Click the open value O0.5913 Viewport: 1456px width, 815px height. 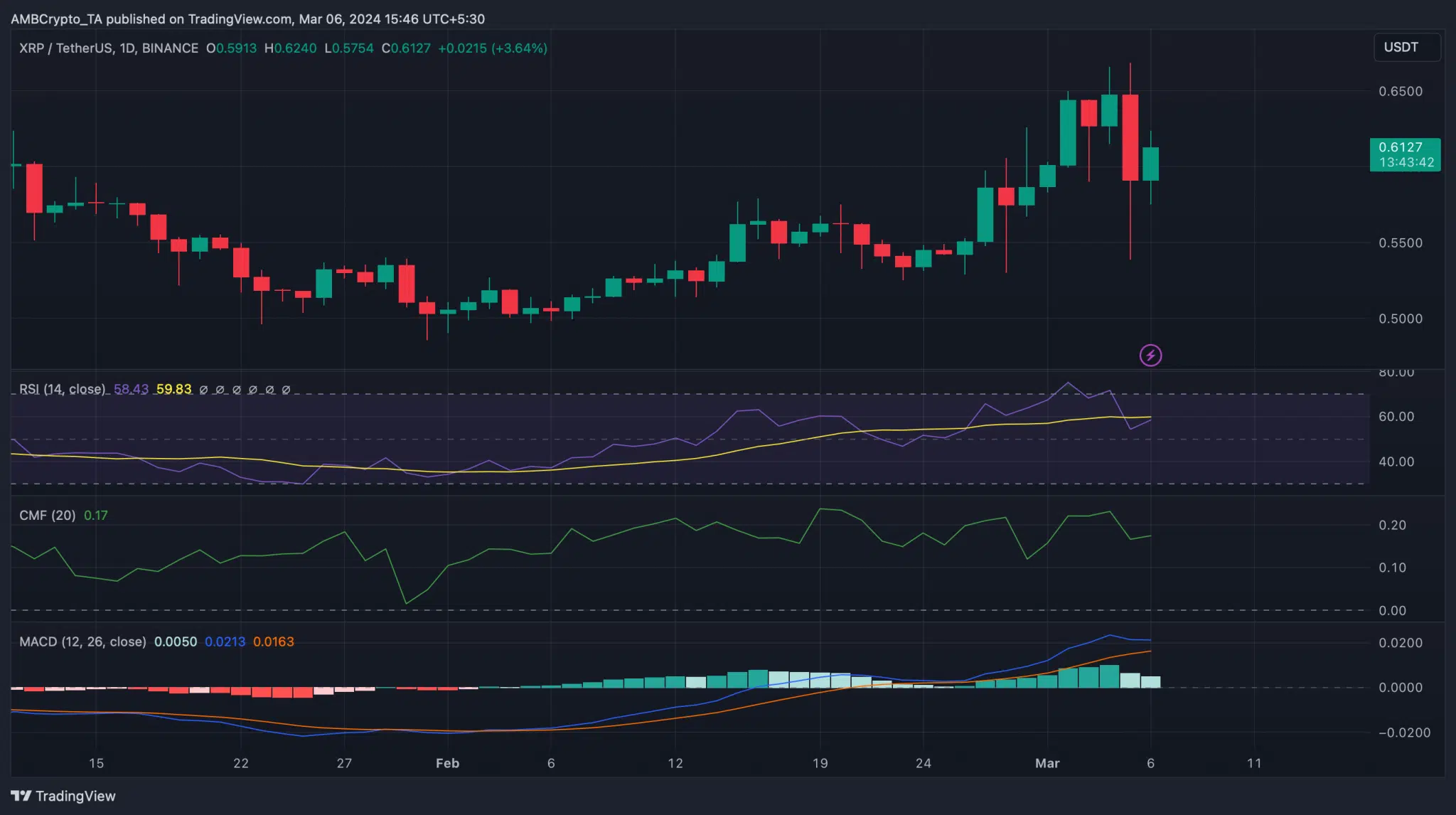point(232,48)
